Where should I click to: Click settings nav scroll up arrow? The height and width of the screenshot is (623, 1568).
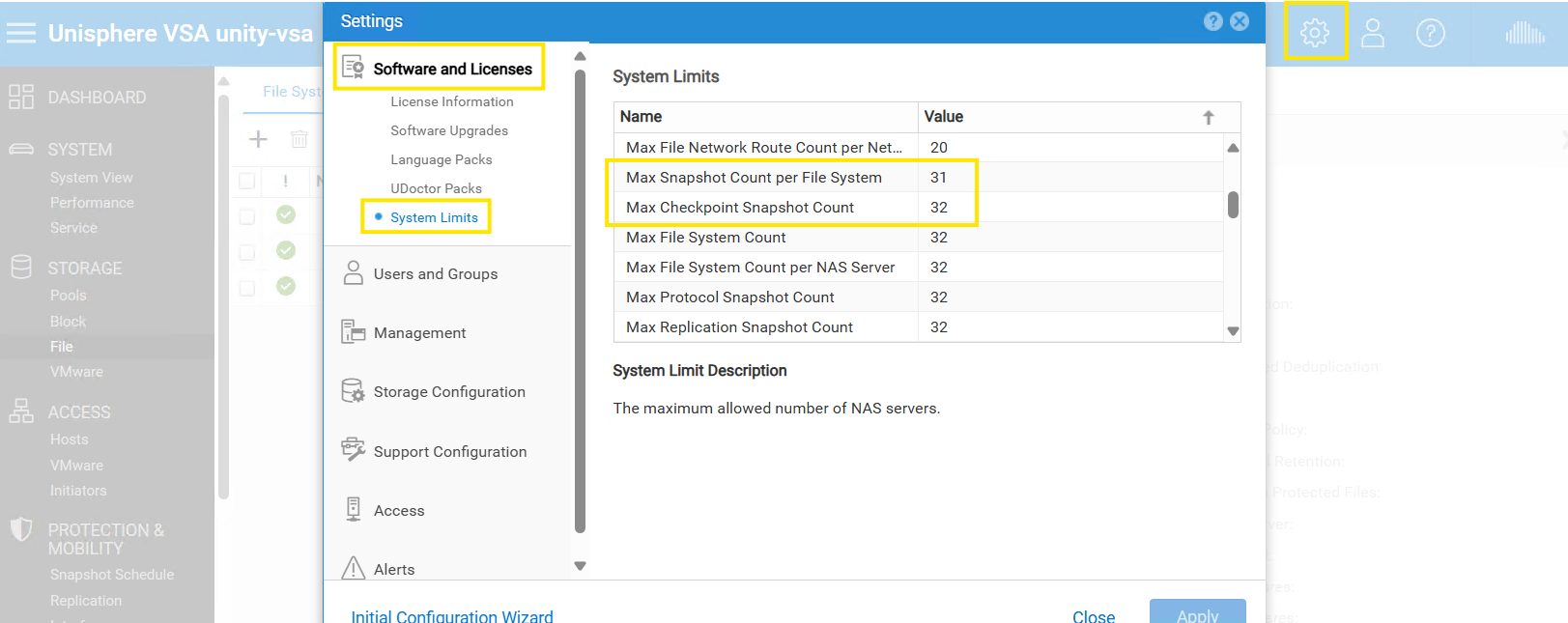[580, 56]
